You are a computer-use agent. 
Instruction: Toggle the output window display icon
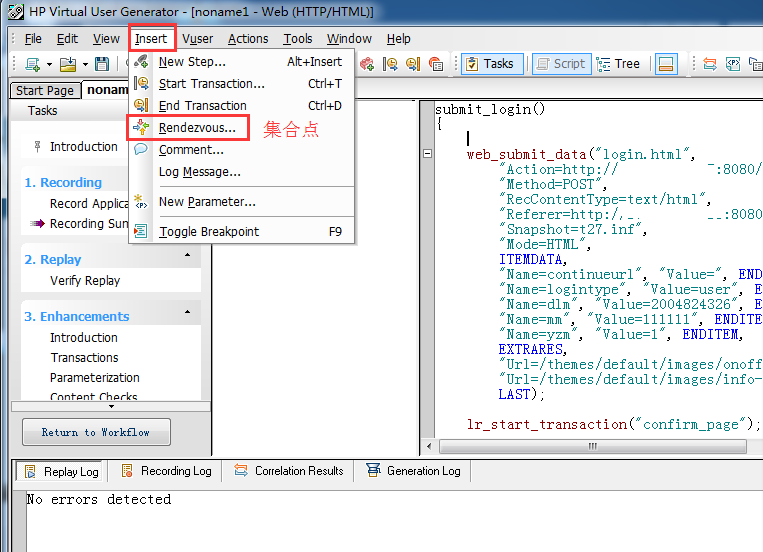coord(666,64)
